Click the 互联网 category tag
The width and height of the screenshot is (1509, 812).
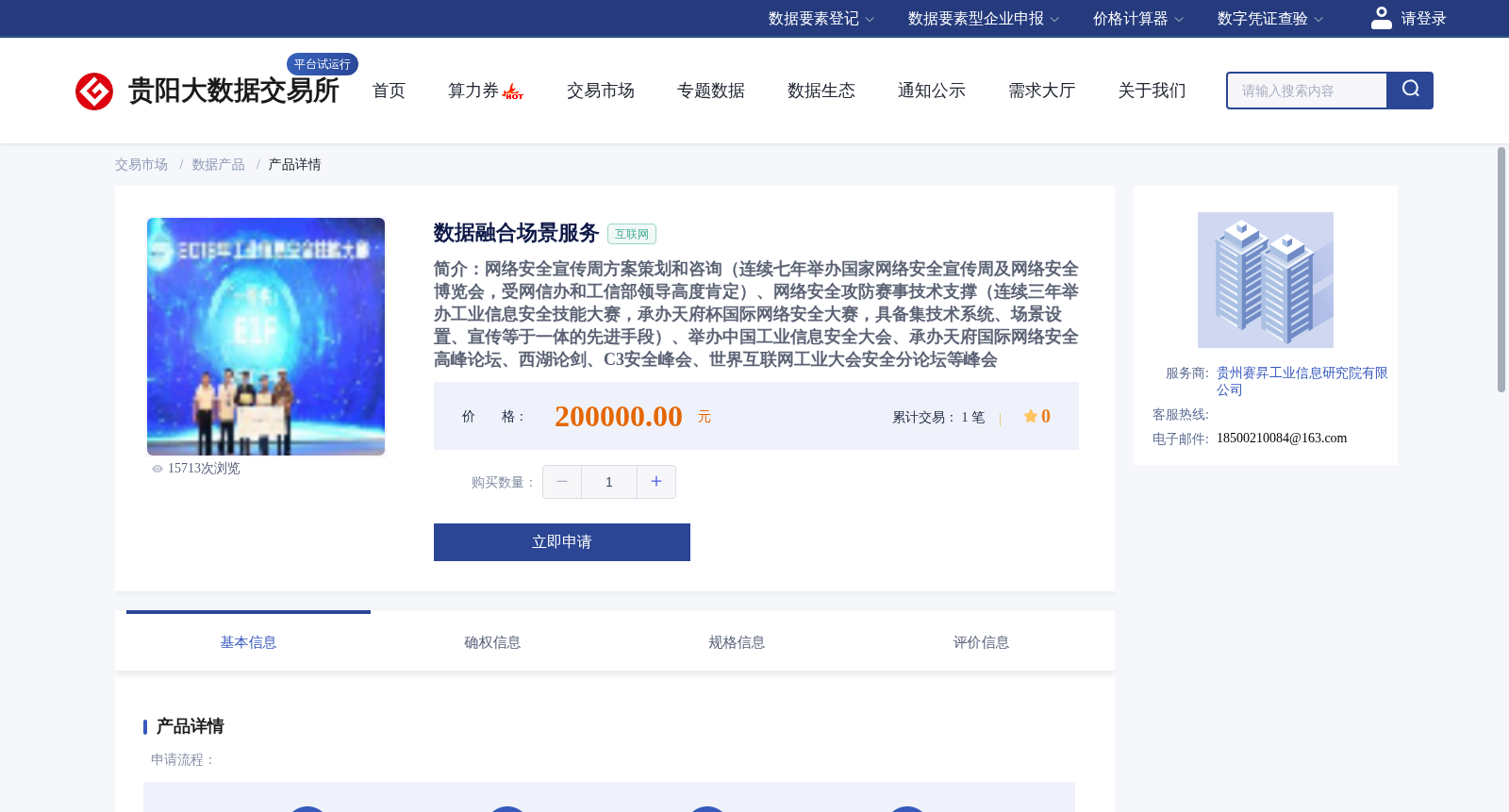[x=632, y=234]
